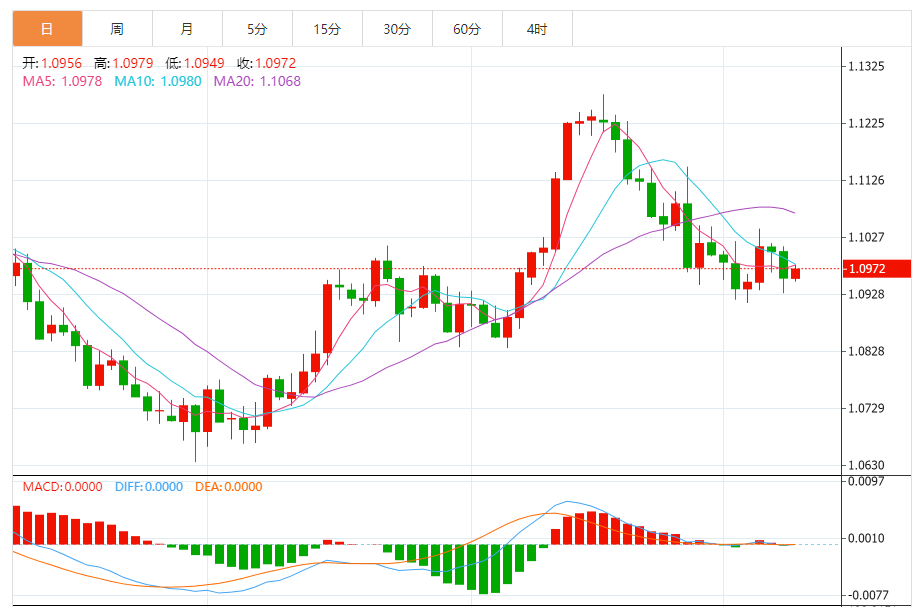The width and height of the screenshot is (923, 607).
Task: Click the 1.0729 price axis label
Action: click(x=866, y=408)
